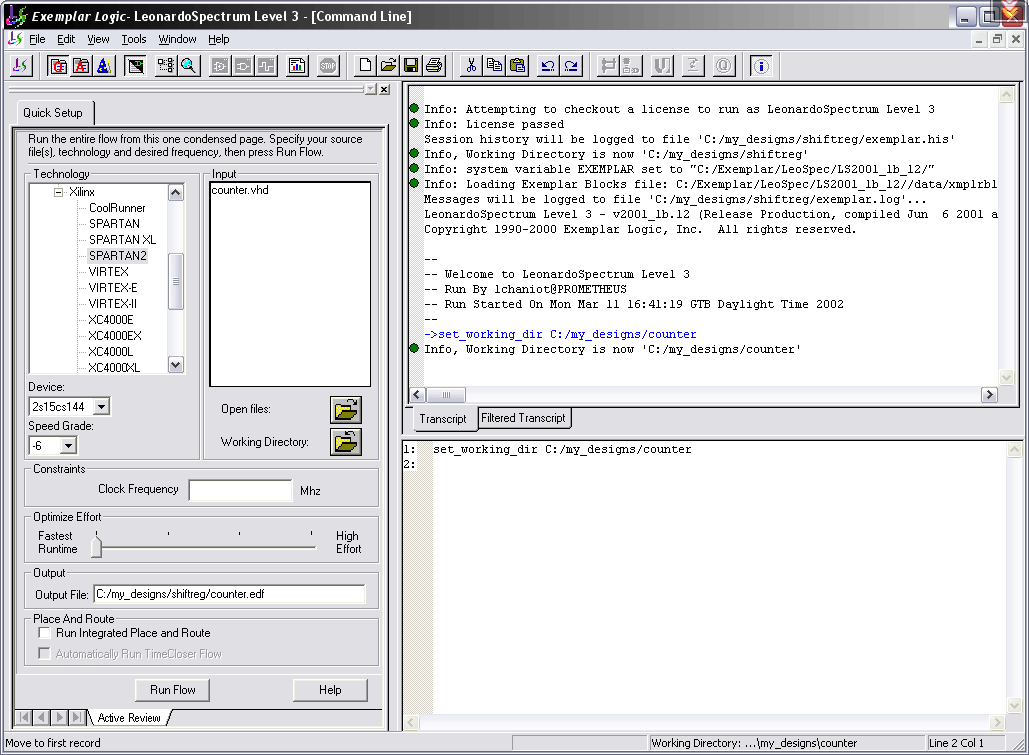Click the open folder toolbar icon
1029x755 pixels.
tap(388, 66)
